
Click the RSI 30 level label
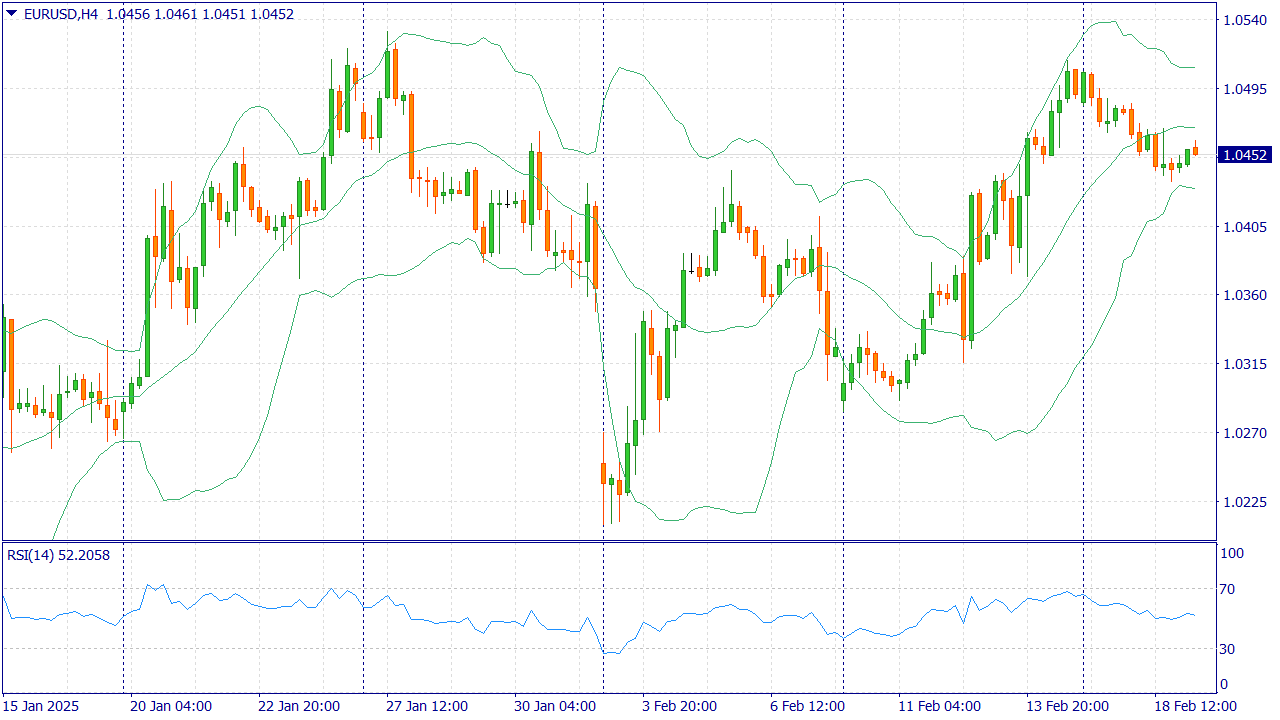coord(1231,649)
